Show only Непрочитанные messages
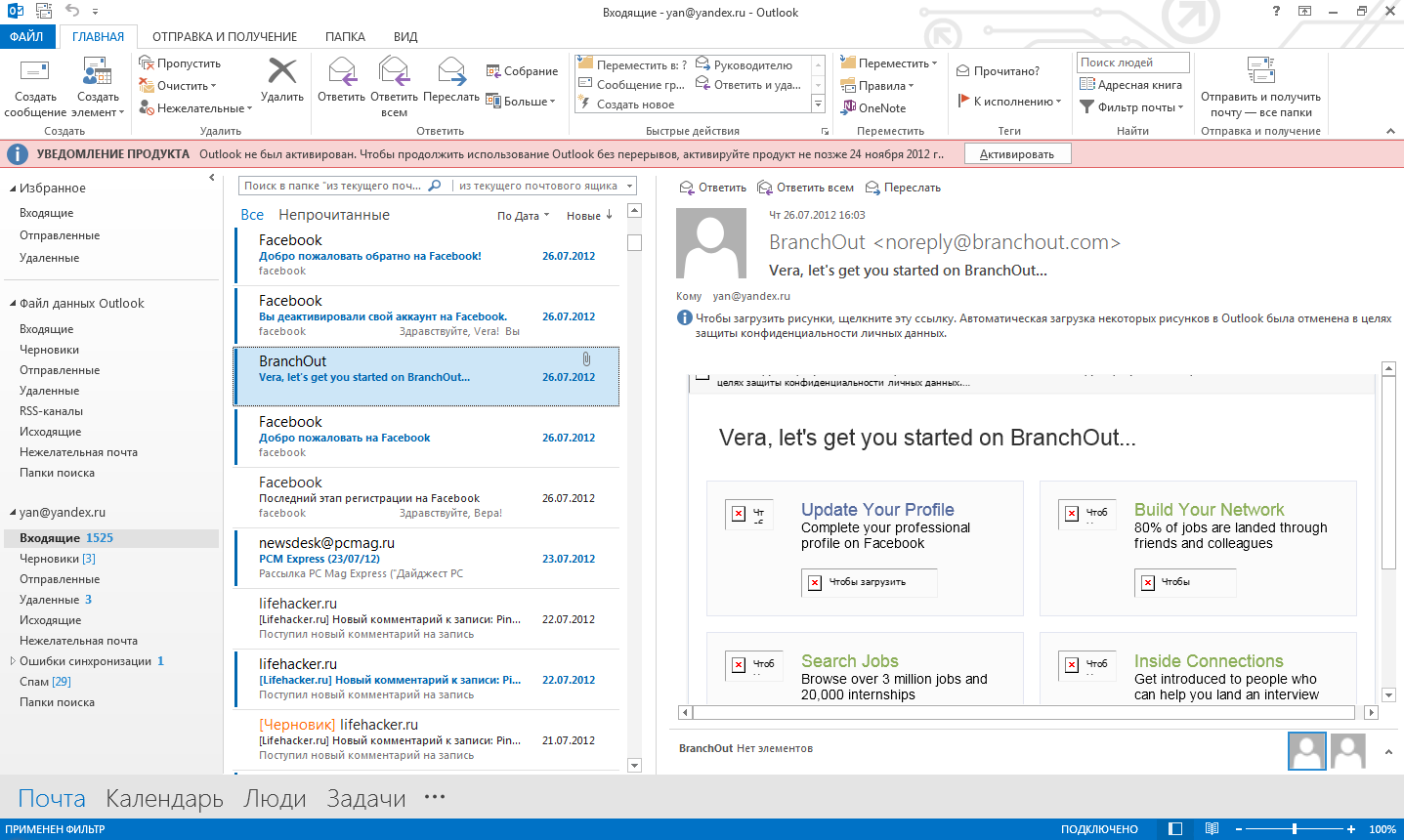Viewport: 1404px width, 840px height. (334, 215)
